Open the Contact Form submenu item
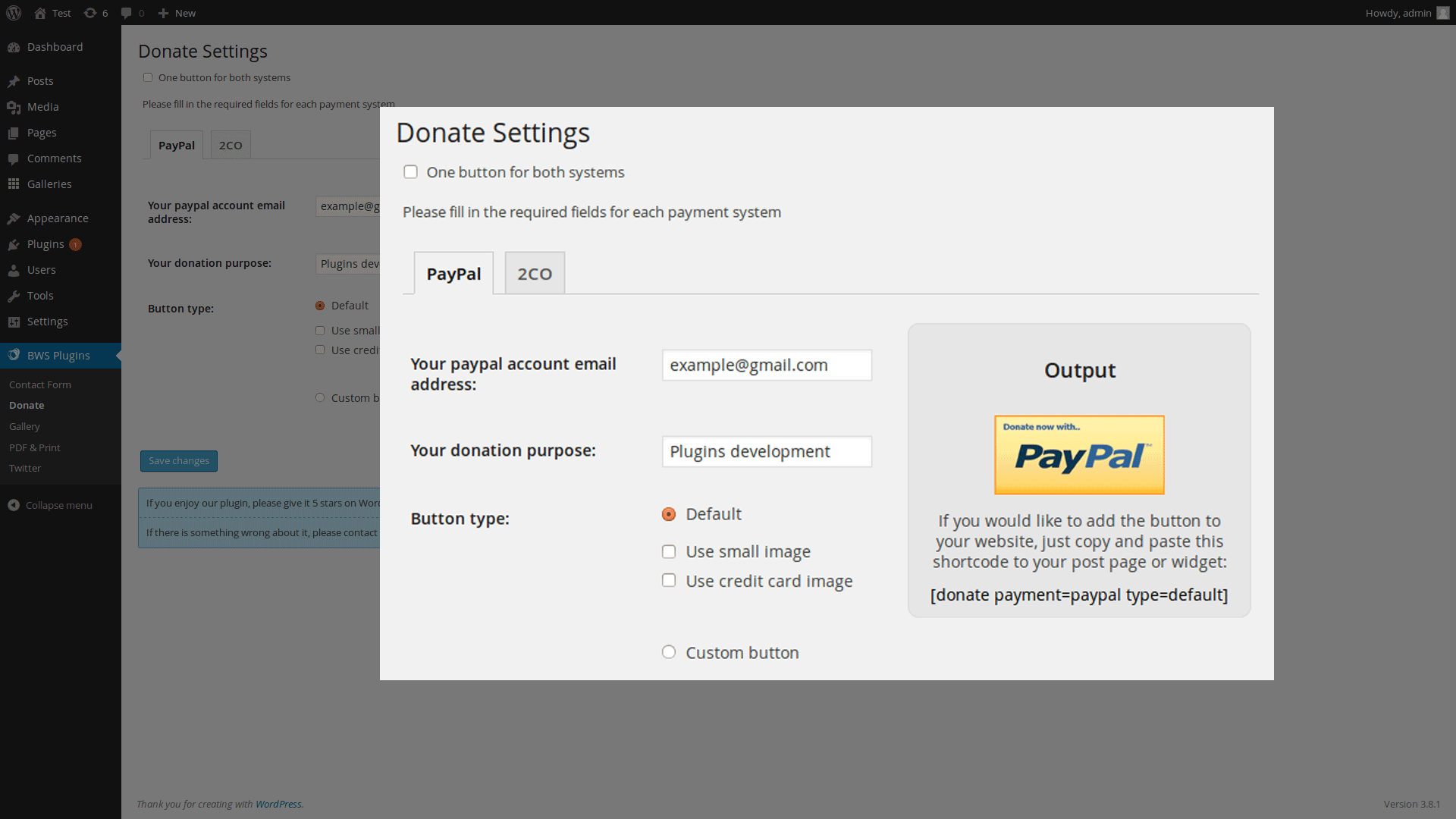The height and width of the screenshot is (819, 1456). (x=40, y=384)
